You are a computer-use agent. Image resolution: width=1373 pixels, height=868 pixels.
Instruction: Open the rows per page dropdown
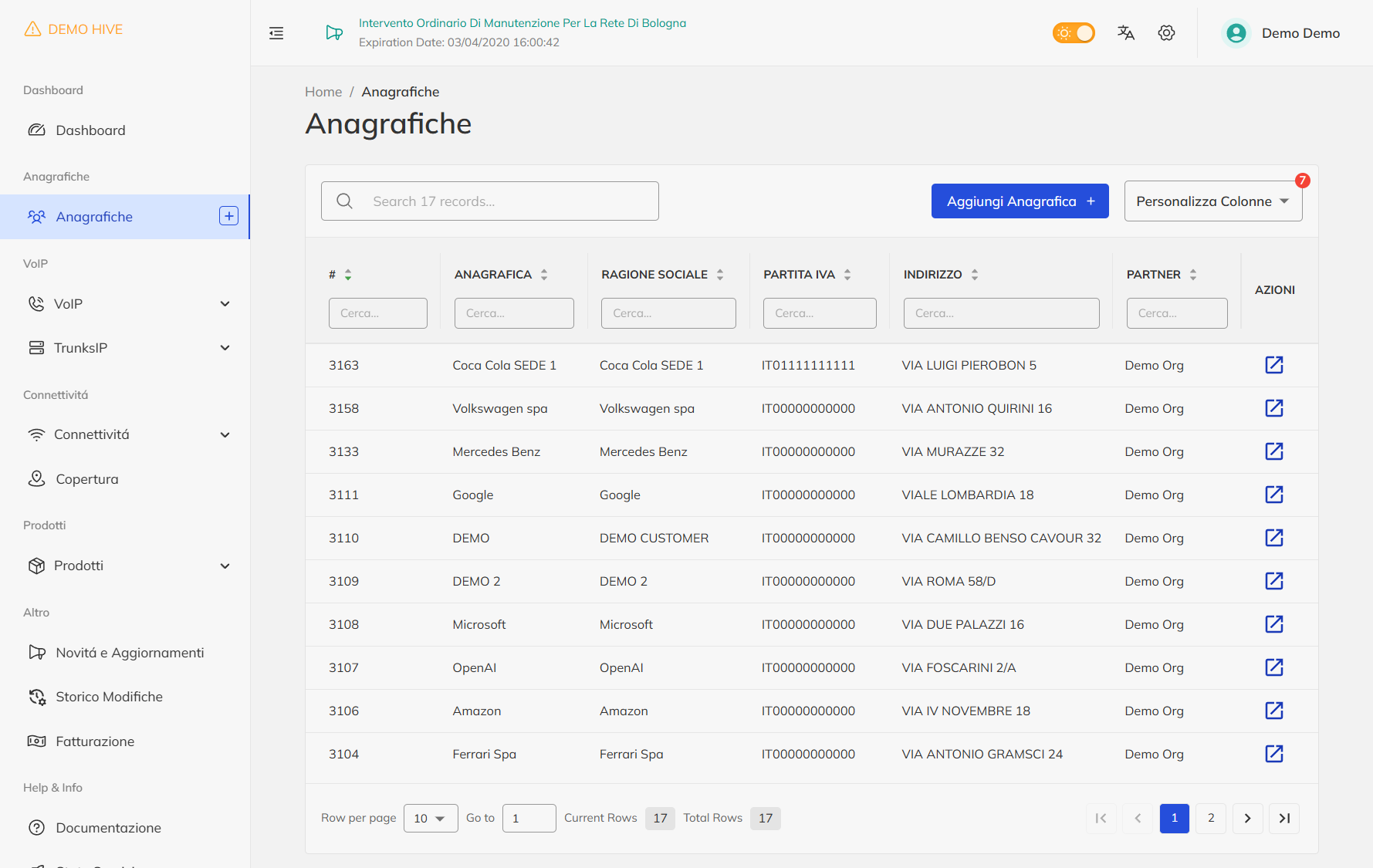click(430, 819)
